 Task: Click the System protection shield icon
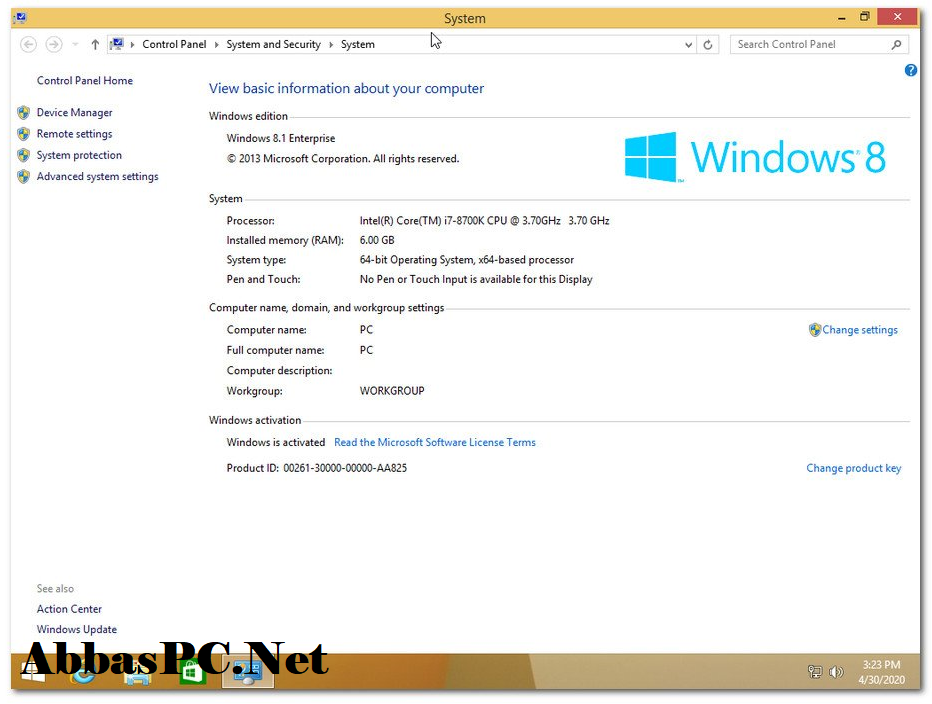(x=24, y=155)
